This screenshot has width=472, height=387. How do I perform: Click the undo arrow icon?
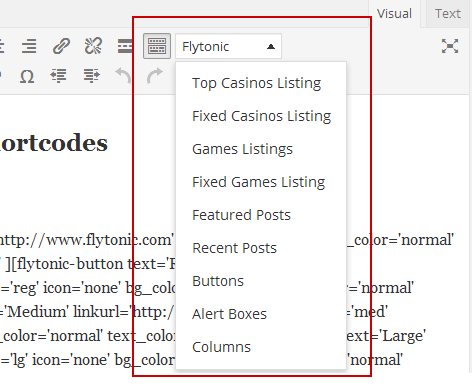[x=123, y=76]
